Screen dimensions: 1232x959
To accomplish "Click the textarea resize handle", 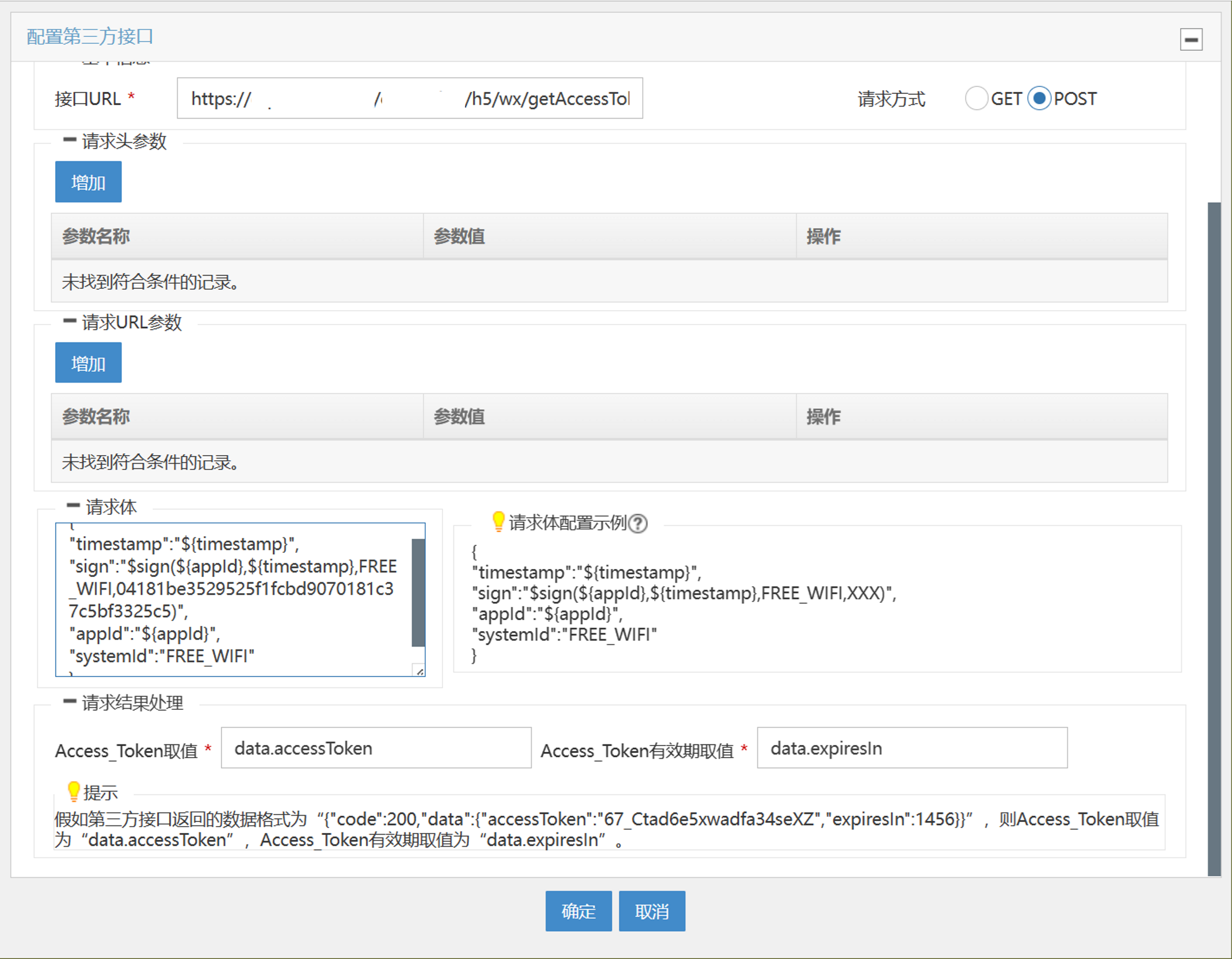I will (419, 671).
